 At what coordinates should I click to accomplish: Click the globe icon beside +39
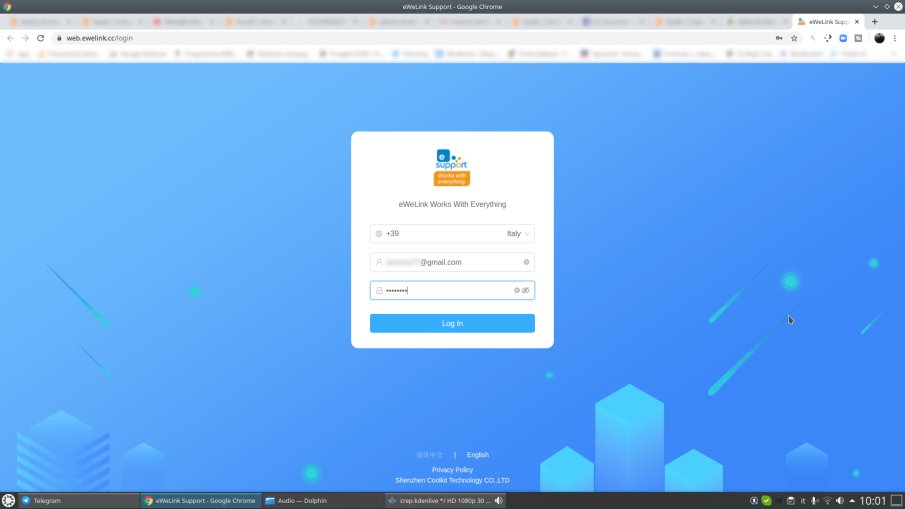pos(379,234)
